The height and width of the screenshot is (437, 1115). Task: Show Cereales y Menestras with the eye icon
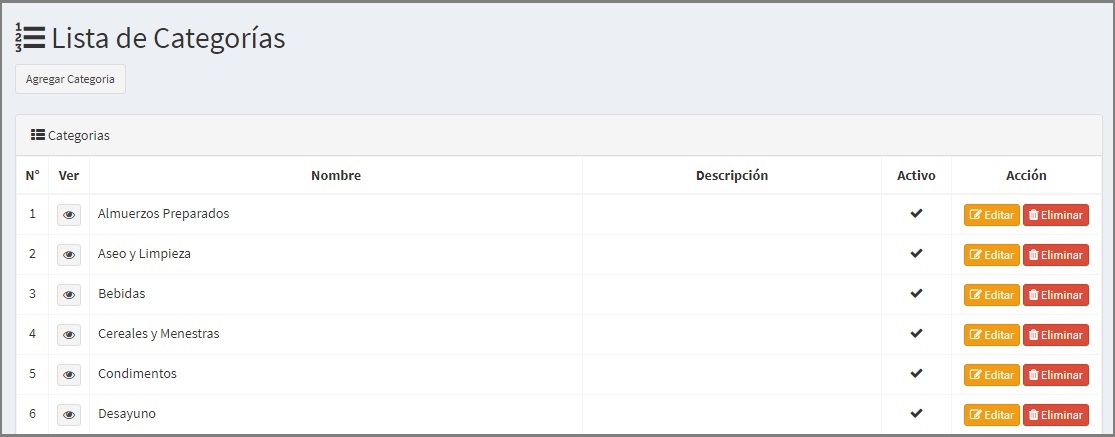point(69,335)
